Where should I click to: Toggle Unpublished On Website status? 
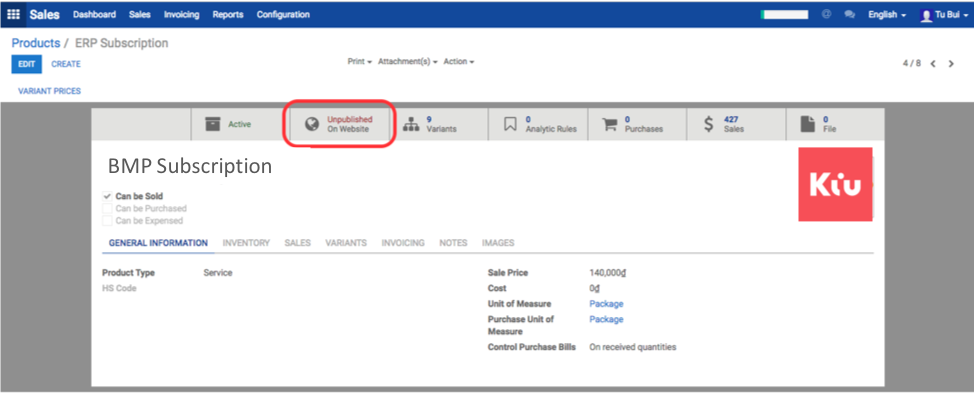coord(339,124)
